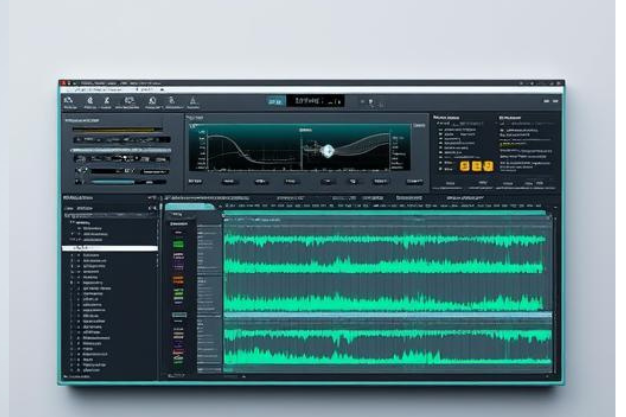Click the red application icon in the title bar
This screenshot has width=626, height=417.
click(x=63, y=83)
